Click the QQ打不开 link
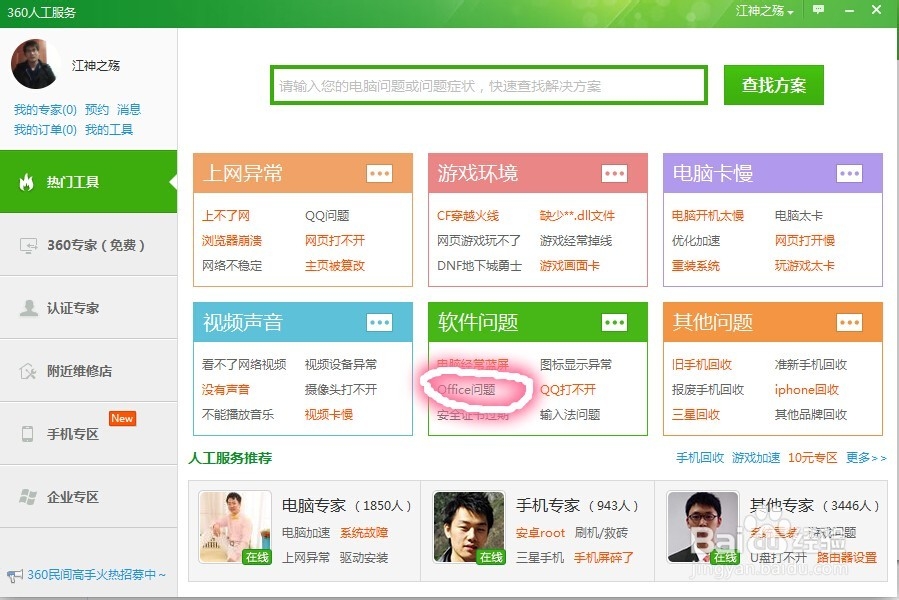This screenshot has width=899, height=600. pos(568,389)
